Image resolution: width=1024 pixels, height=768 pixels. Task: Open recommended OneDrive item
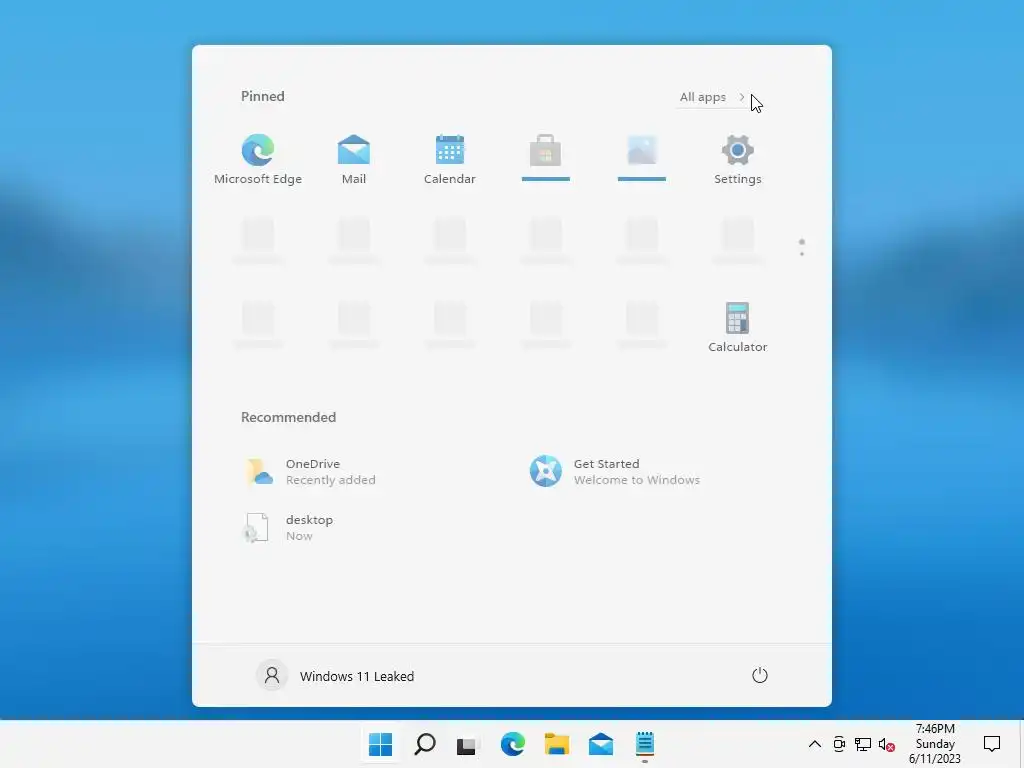(x=313, y=472)
